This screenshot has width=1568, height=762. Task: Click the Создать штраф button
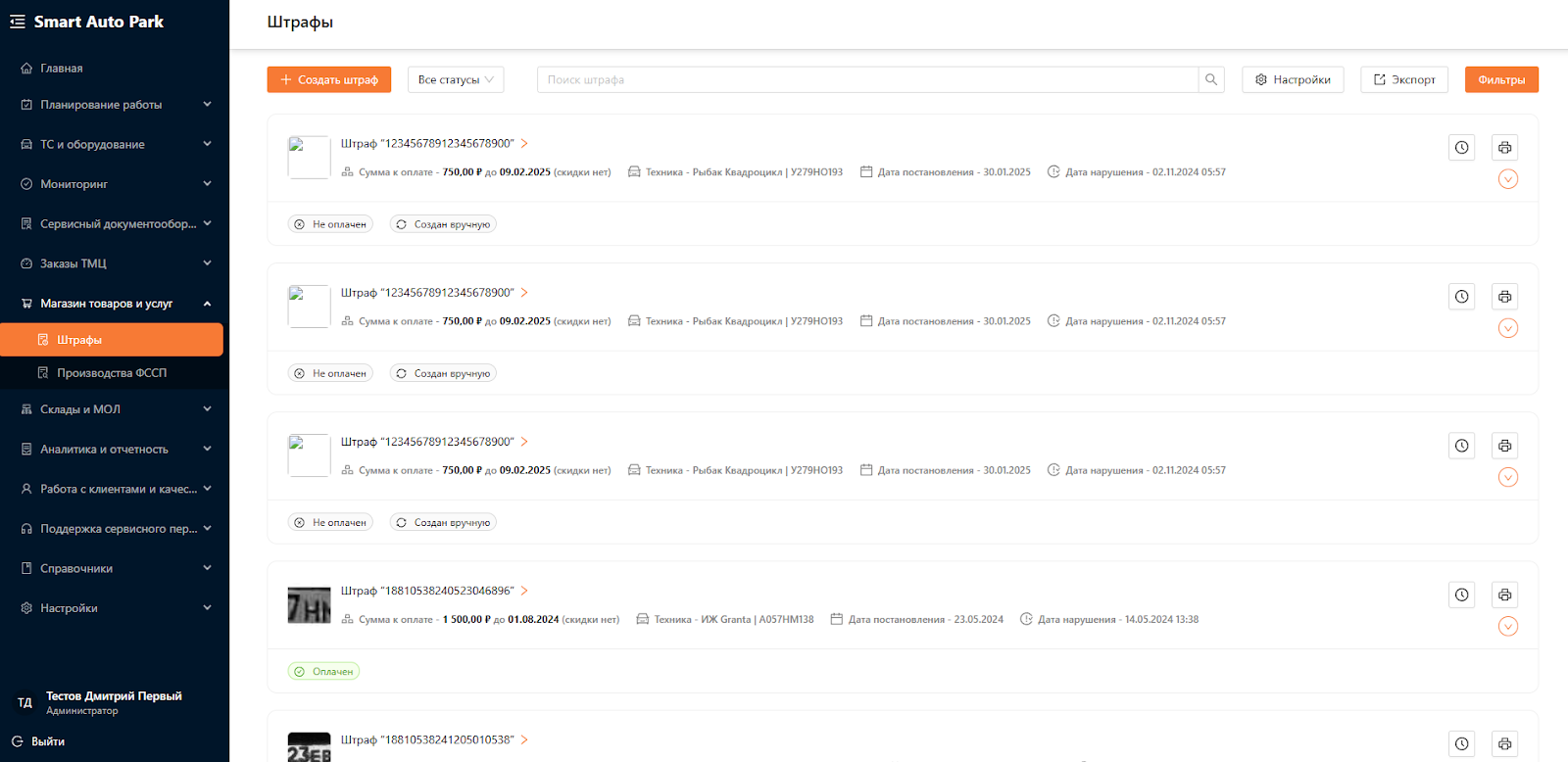(329, 79)
